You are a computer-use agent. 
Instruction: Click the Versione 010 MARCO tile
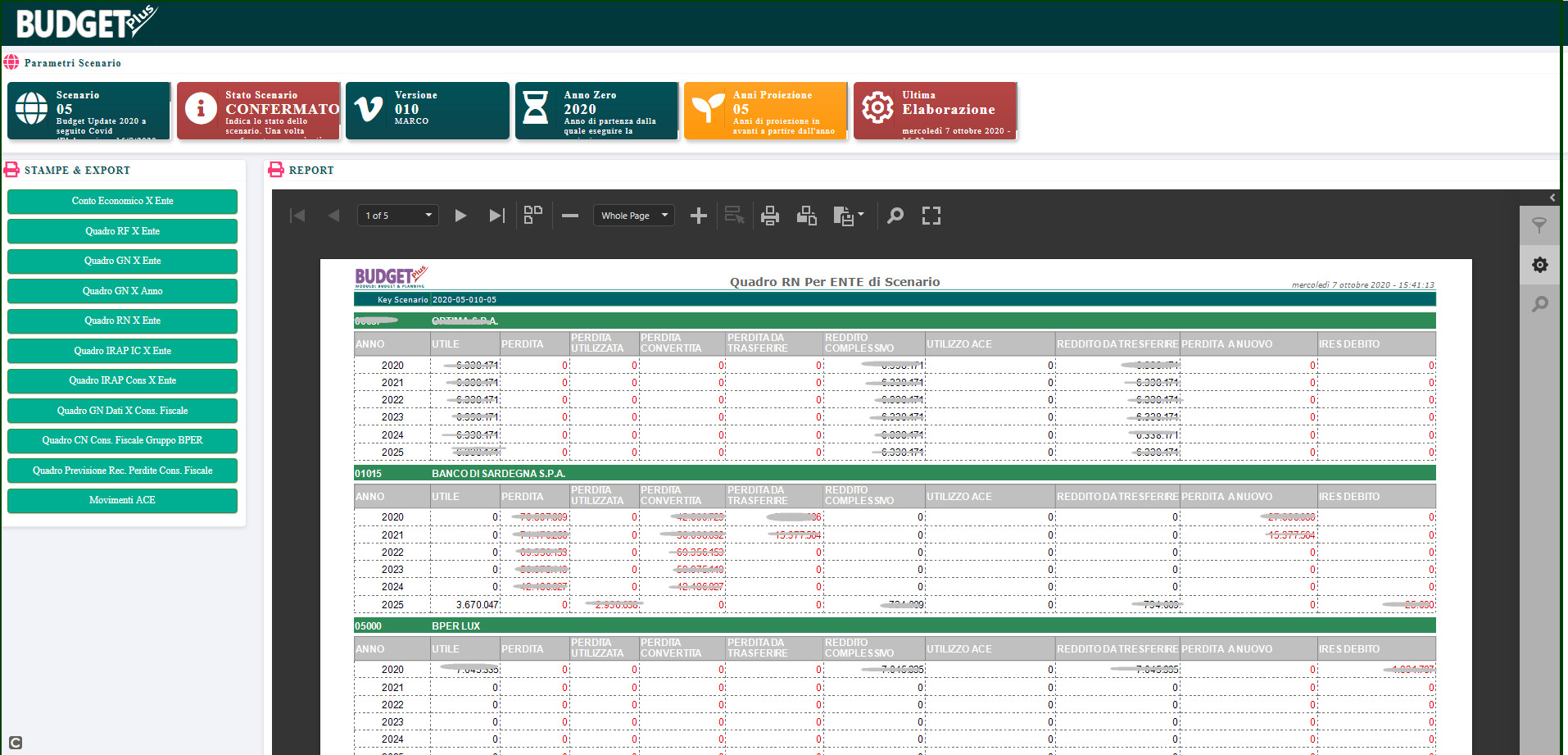(427, 111)
